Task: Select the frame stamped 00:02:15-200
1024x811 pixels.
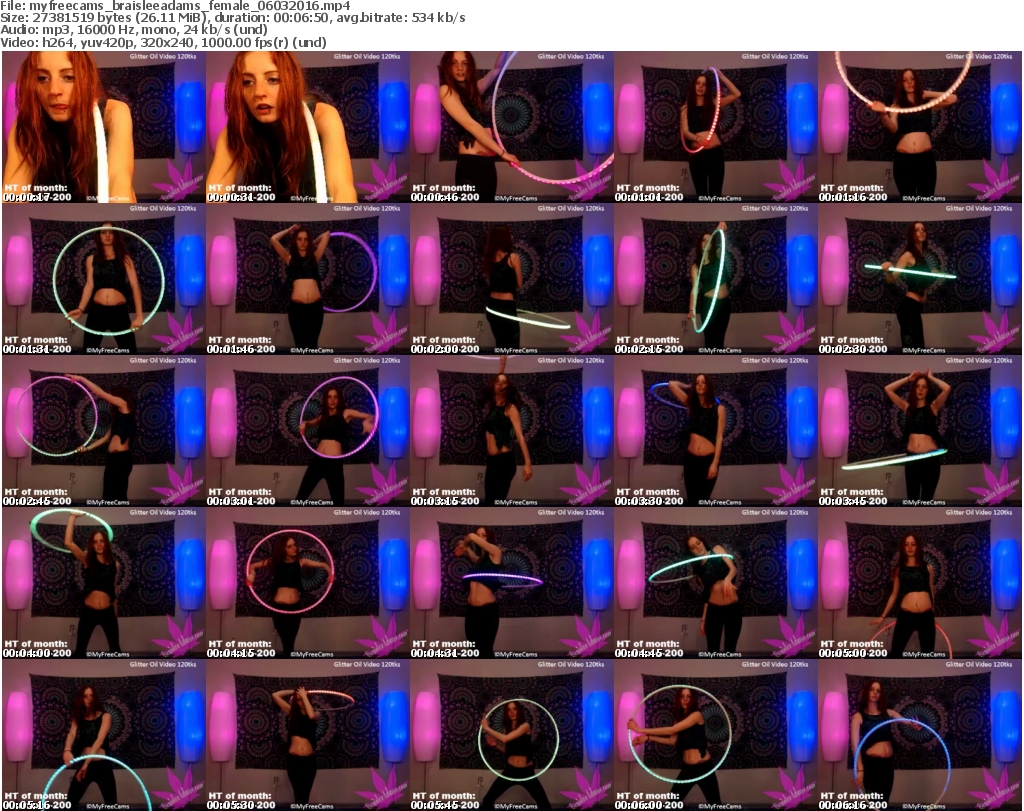Action: point(716,279)
